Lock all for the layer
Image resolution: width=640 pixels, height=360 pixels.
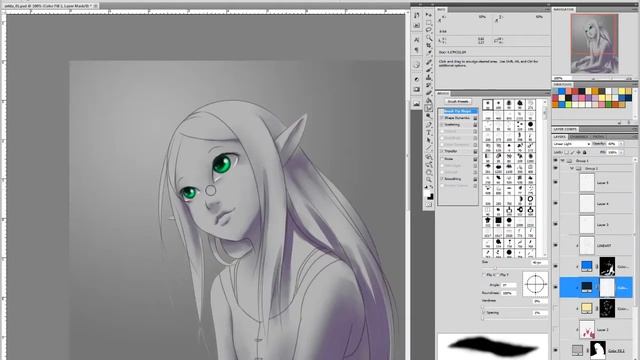point(584,152)
